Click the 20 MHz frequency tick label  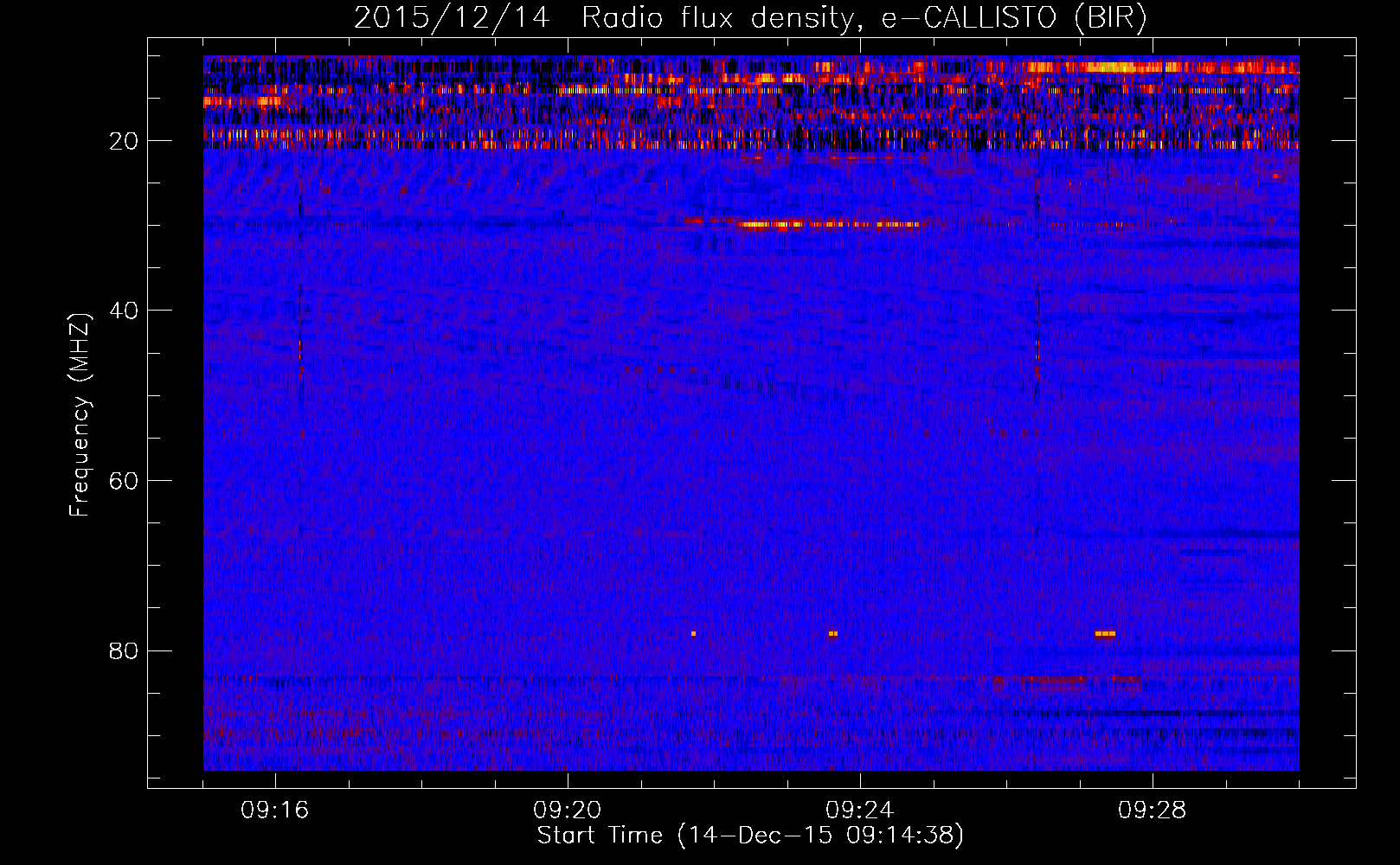click(125, 141)
